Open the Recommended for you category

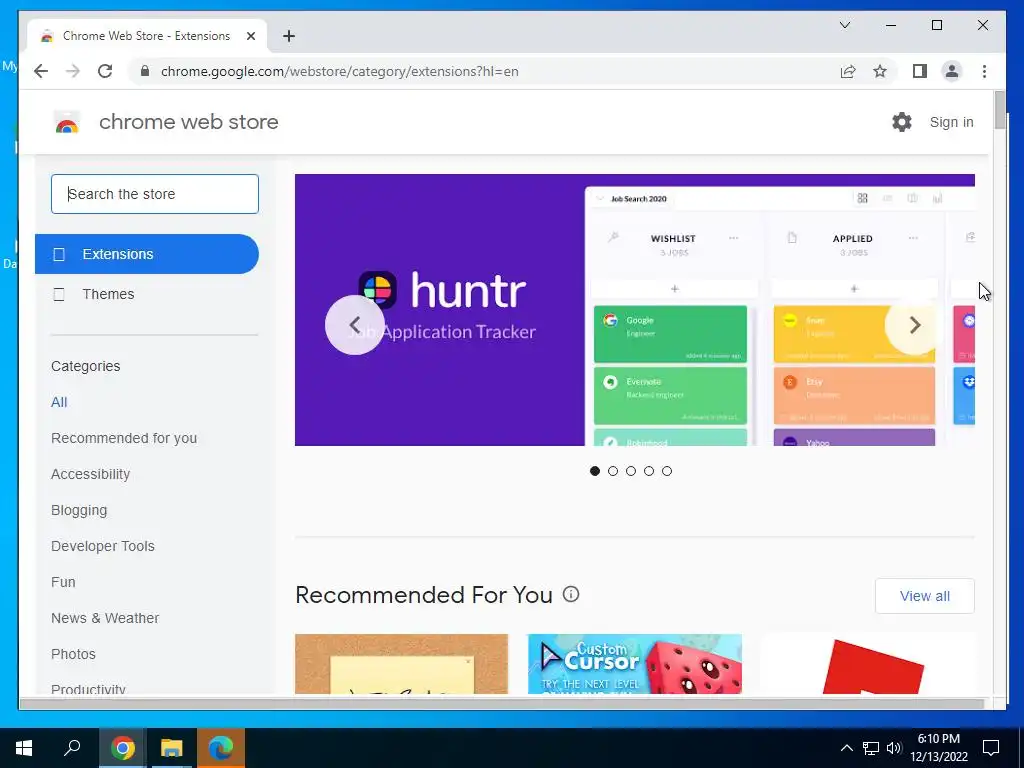(x=124, y=438)
